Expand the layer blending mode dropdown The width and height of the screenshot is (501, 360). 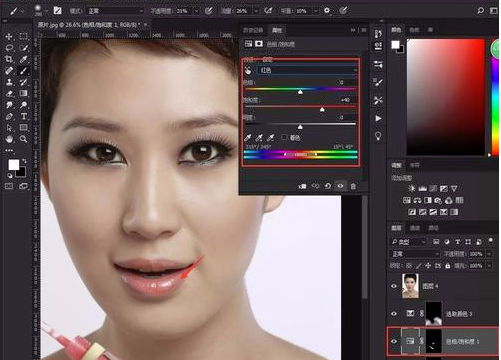click(x=415, y=254)
